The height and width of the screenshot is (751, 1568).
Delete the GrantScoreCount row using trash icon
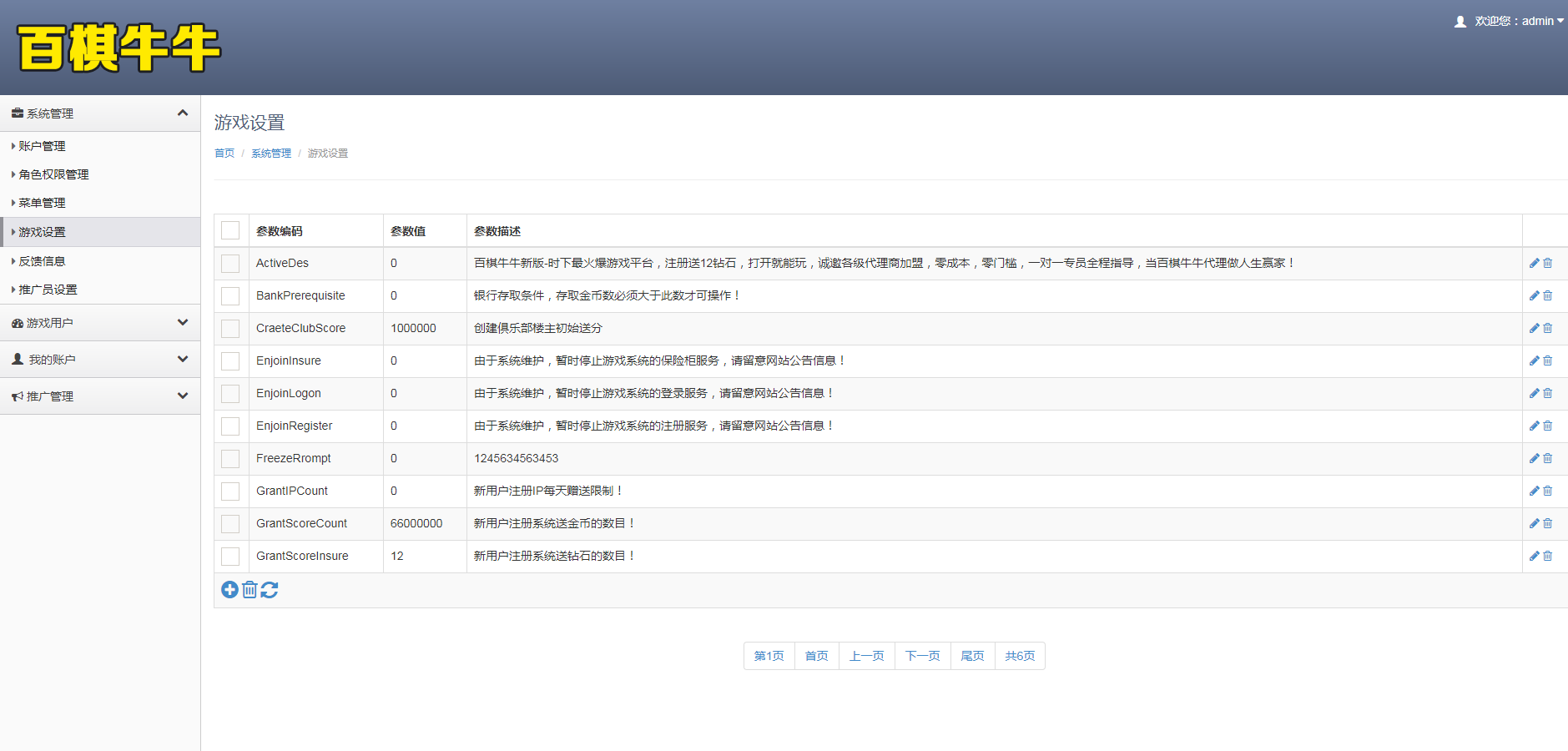coord(1548,523)
